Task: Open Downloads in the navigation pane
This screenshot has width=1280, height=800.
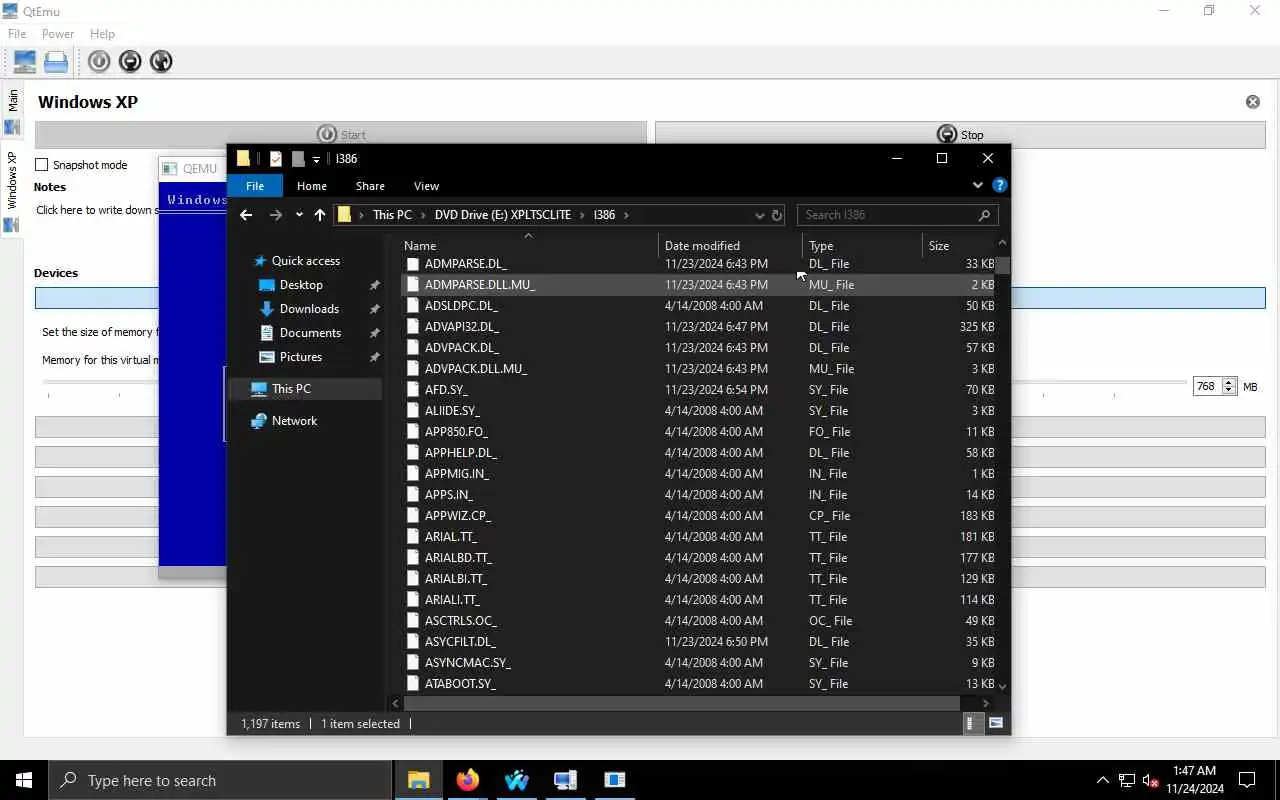Action: coord(309,309)
